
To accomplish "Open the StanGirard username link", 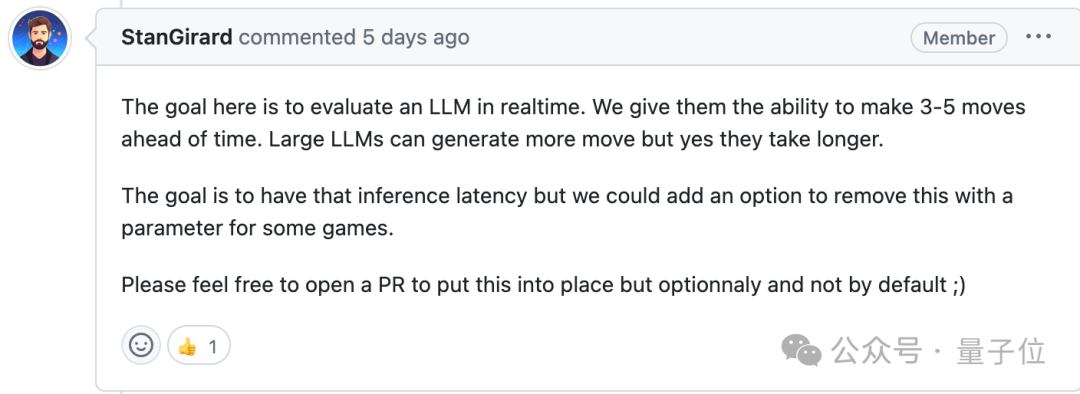I will 177,37.
